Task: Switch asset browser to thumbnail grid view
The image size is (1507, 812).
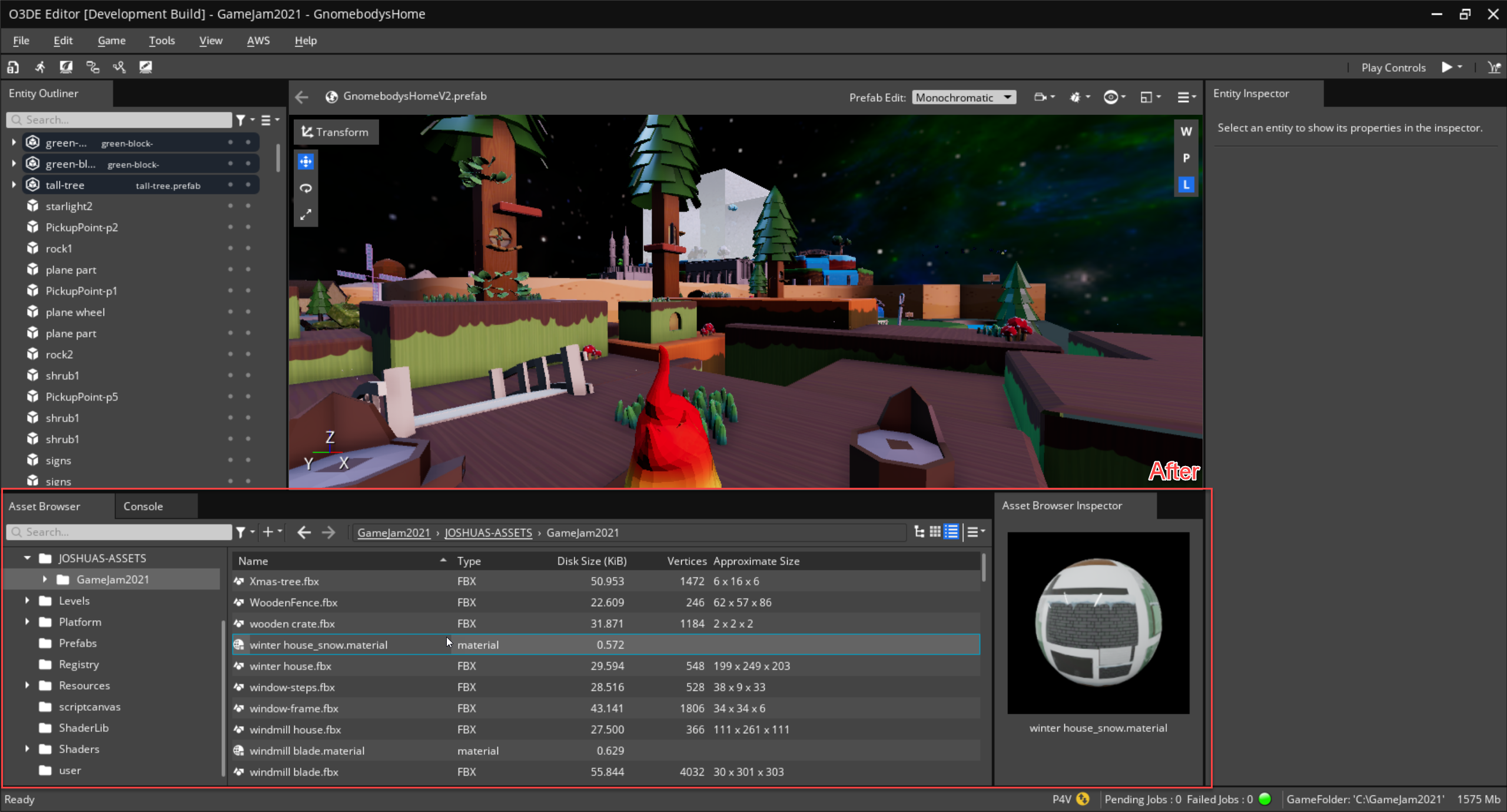Action: [x=935, y=532]
